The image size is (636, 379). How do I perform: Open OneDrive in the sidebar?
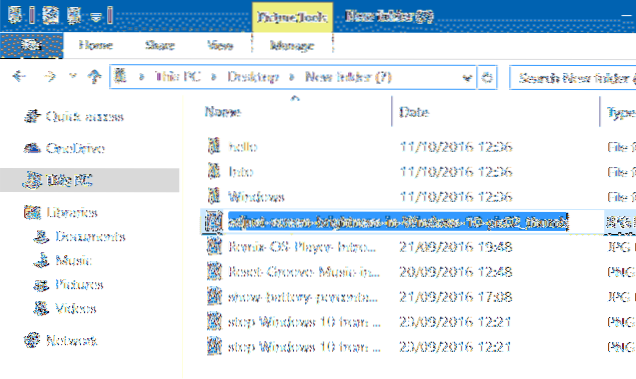[75, 148]
